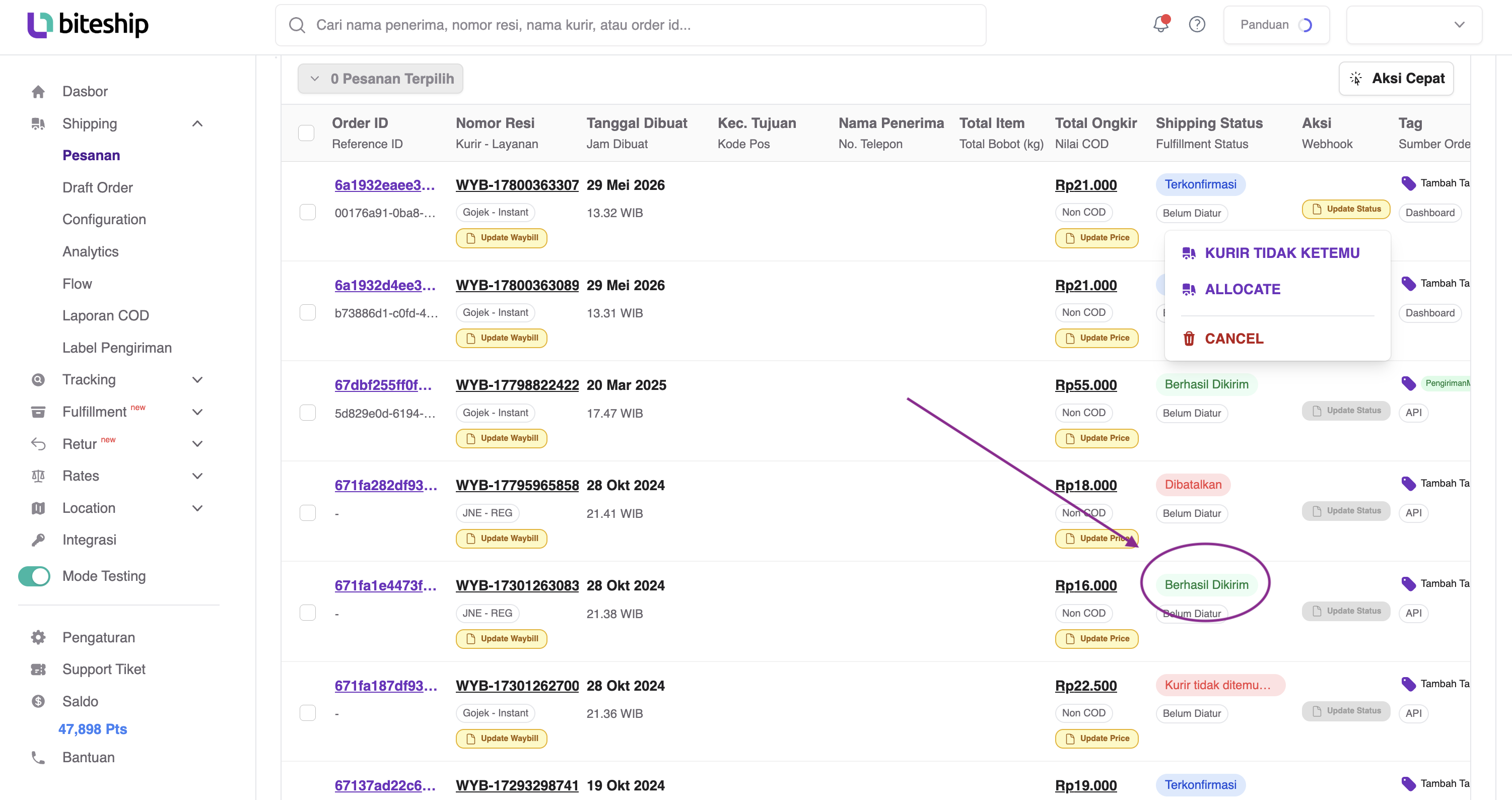Image resolution: width=1512 pixels, height=800 pixels.
Task: Open Label Pengiriman in sidebar
Action: [x=117, y=348]
